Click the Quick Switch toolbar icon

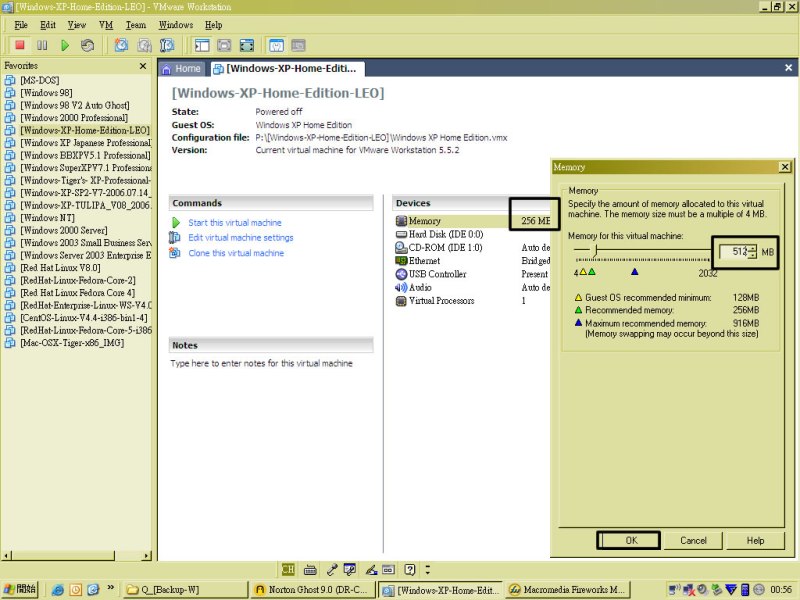(224, 45)
